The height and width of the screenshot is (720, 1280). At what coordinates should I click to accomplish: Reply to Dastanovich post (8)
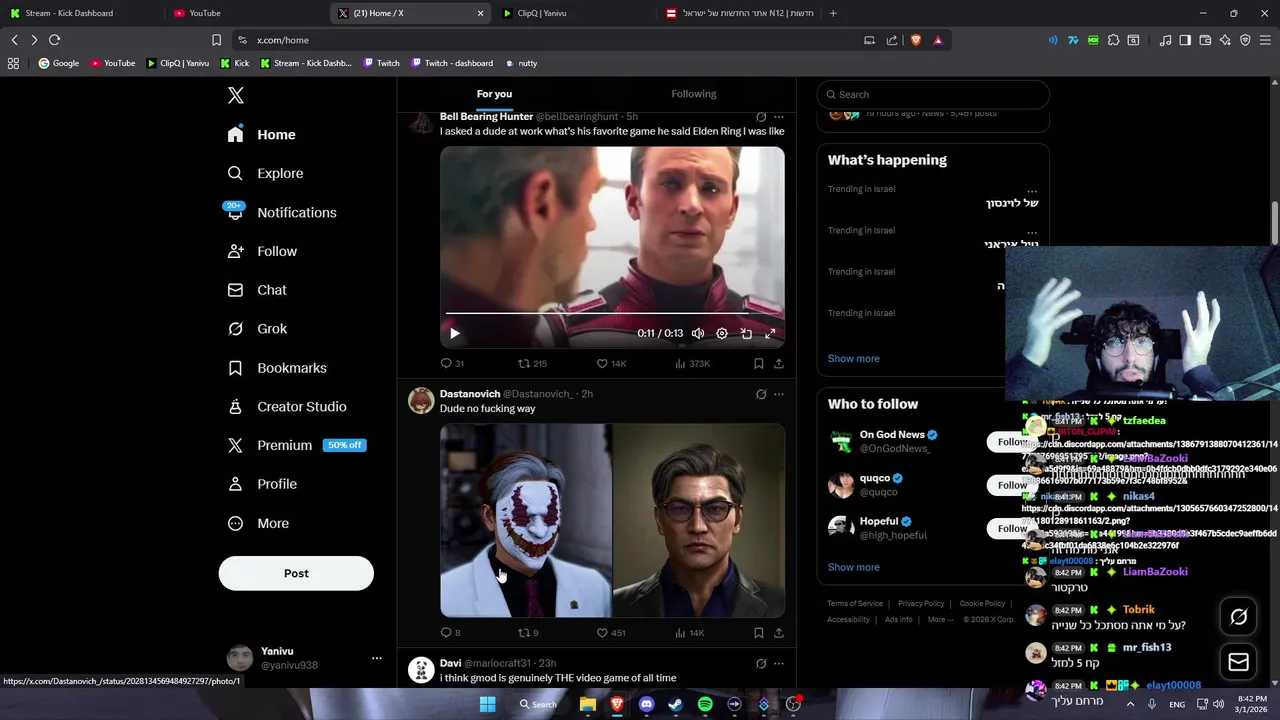pos(450,633)
